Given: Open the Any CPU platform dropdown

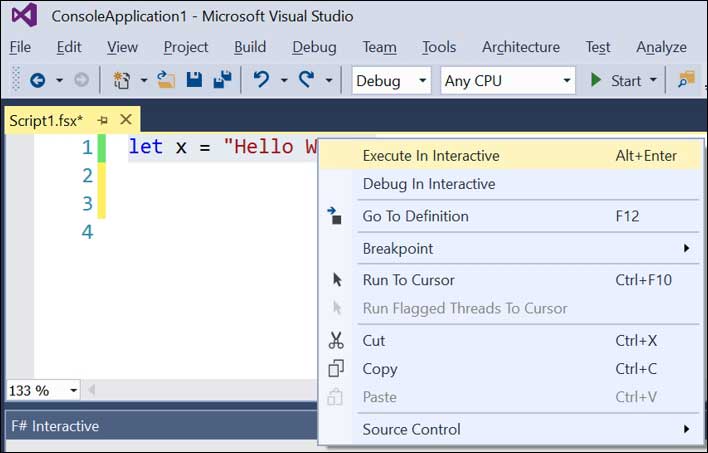Looking at the screenshot, I should [508, 81].
